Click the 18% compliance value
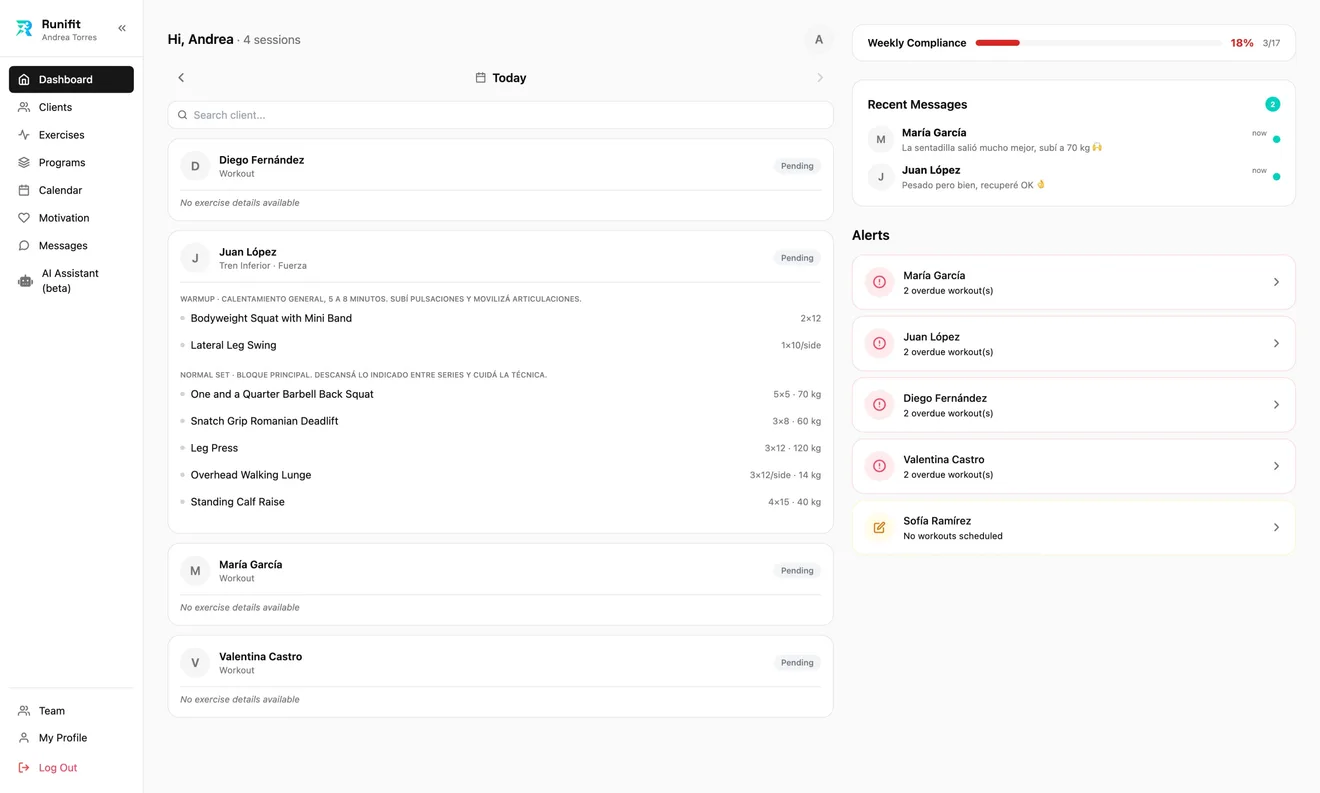Viewport: 1320px width, 793px height. click(x=1242, y=43)
